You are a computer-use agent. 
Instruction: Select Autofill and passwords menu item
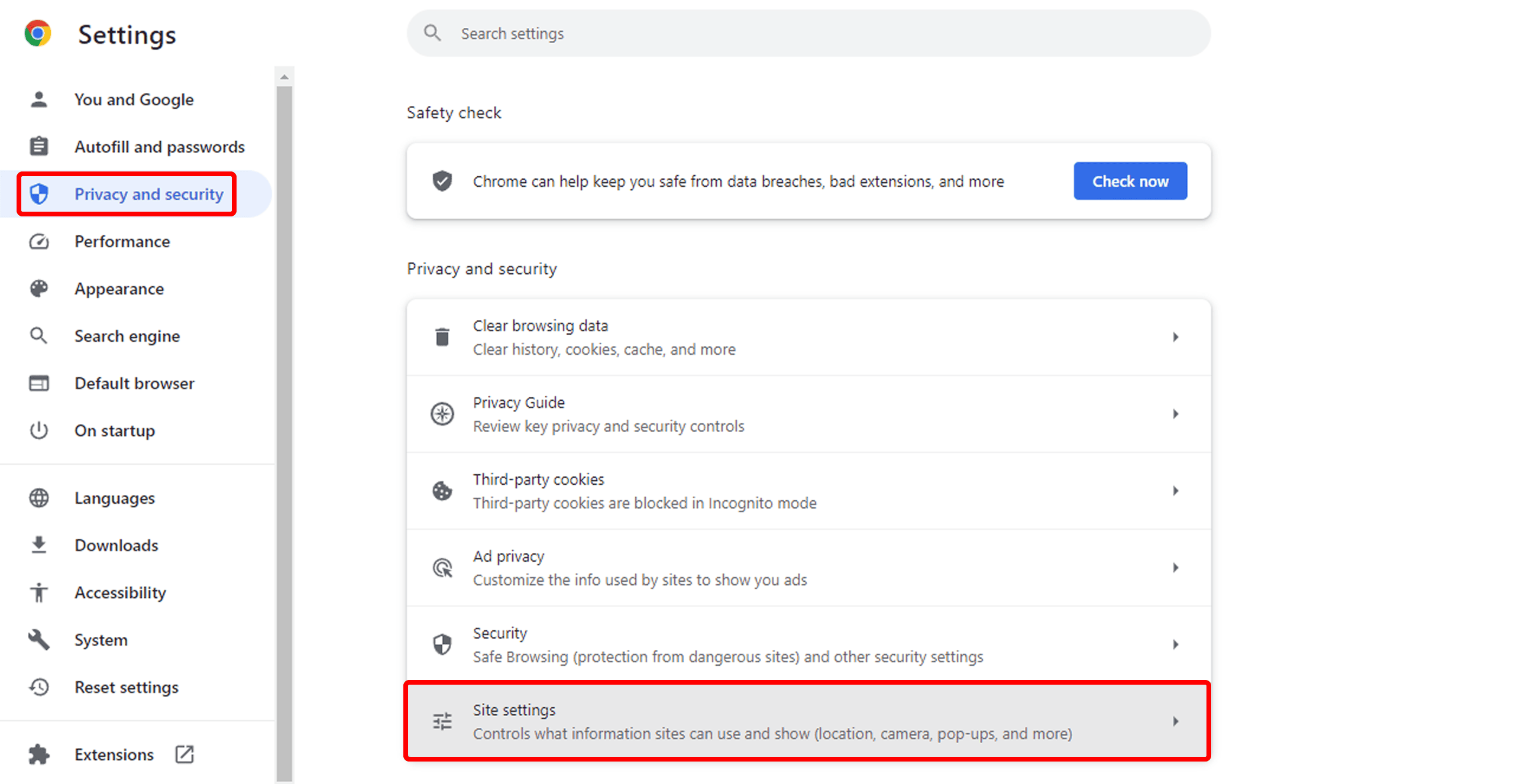click(x=159, y=147)
